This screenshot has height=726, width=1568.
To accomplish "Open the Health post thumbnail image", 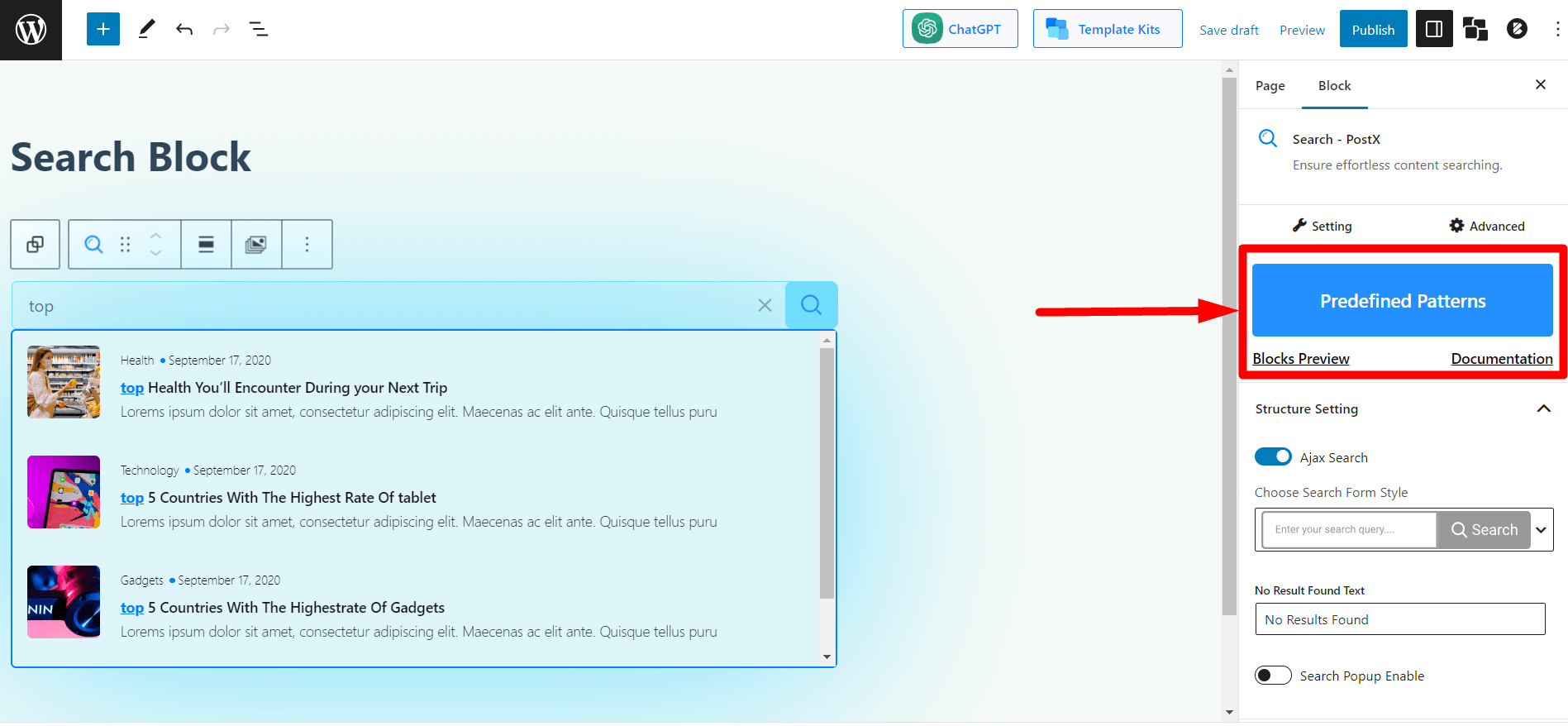I will click(64, 382).
